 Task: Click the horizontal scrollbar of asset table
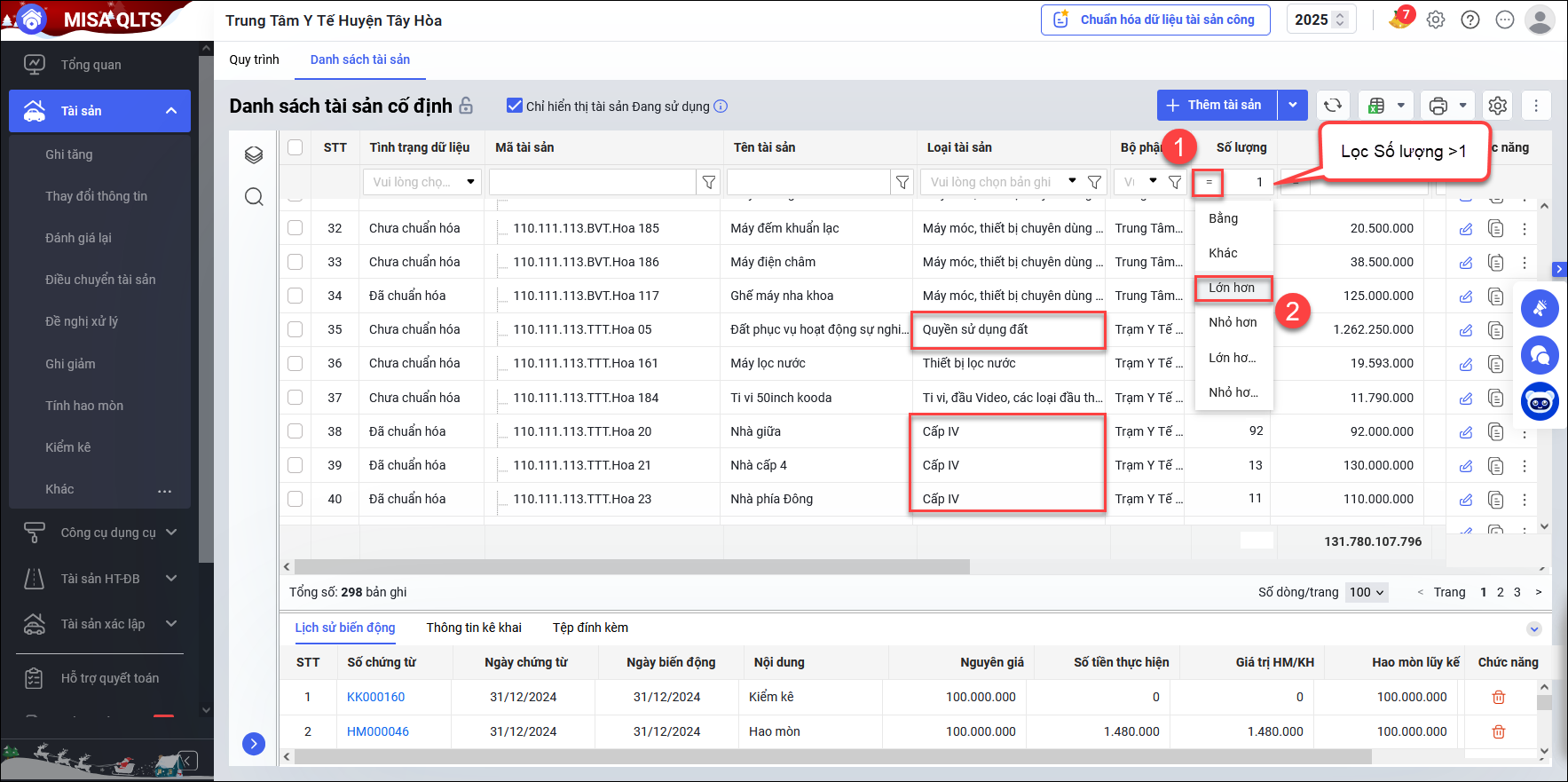(632, 566)
